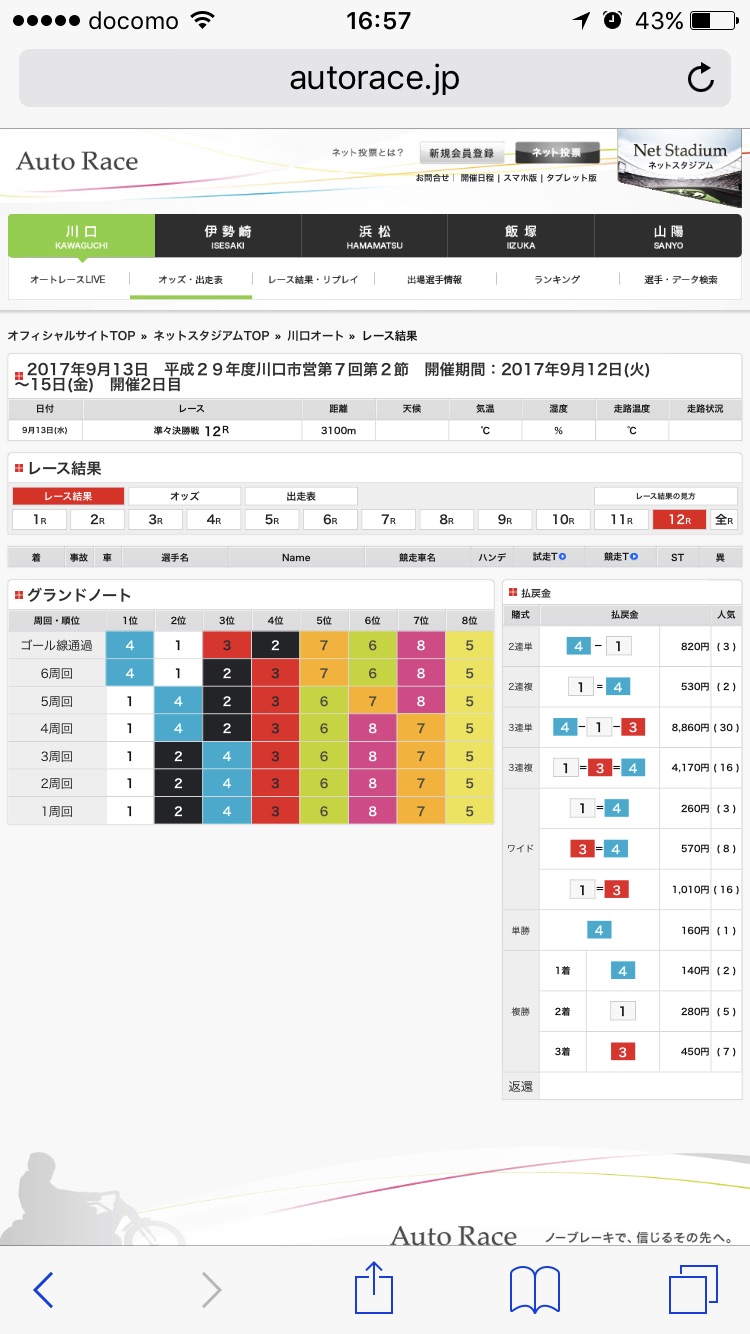This screenshot has height=1334, width=750.
Task: Switch to タブレット版 link
Action: coord(571,177)
